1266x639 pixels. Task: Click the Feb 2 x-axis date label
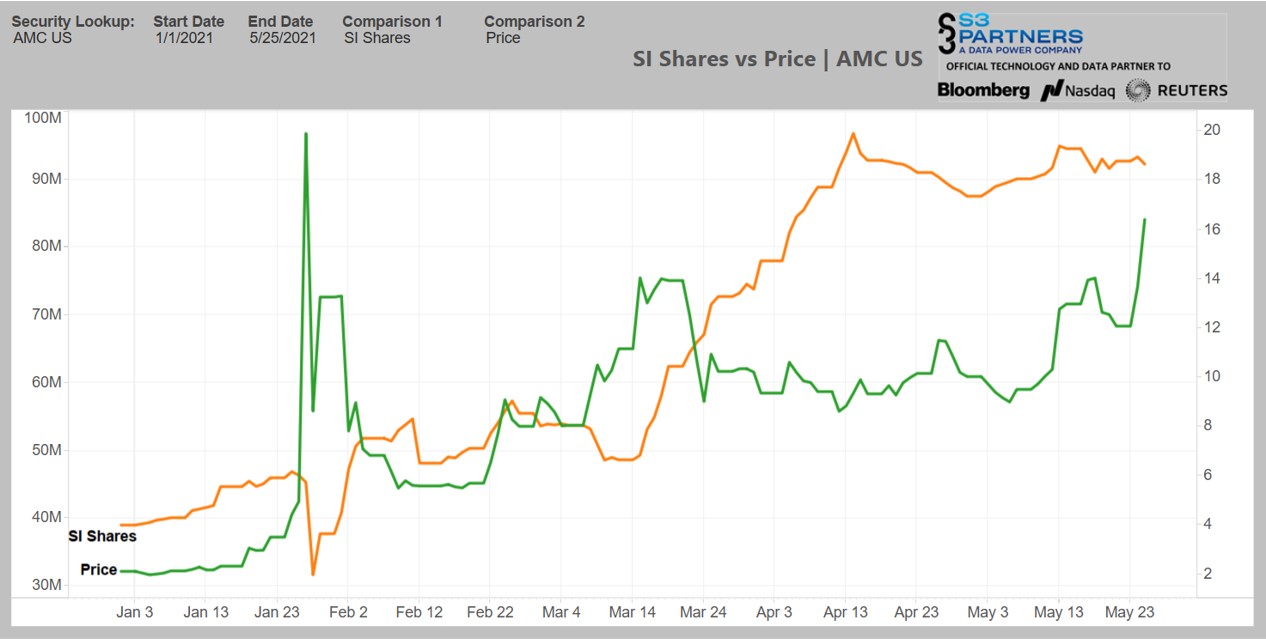coord(348,612)
